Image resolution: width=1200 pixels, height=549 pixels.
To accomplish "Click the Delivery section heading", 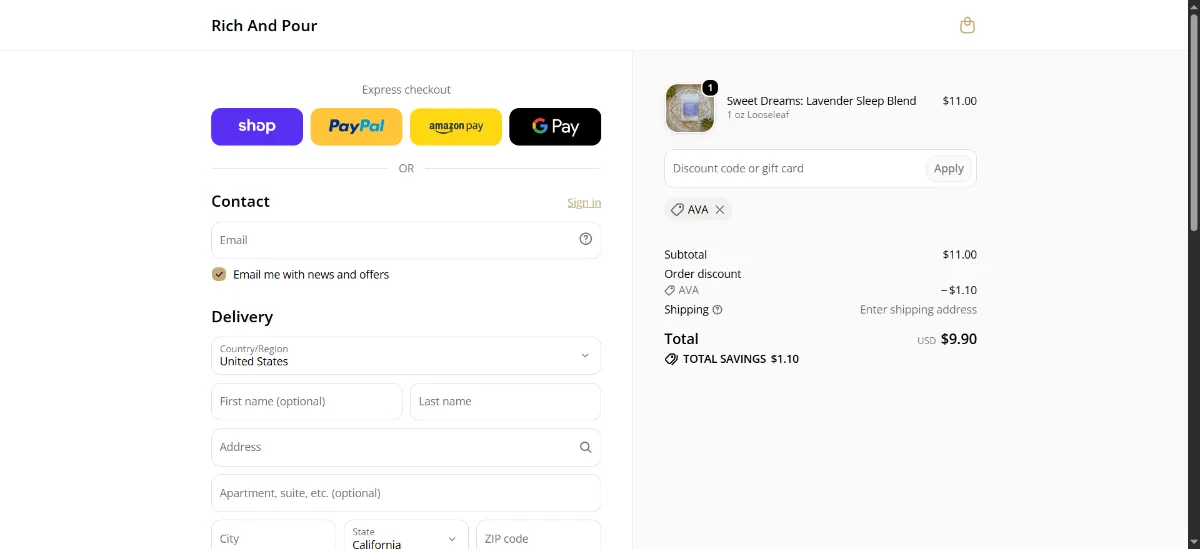I will pyautogui.click(x=242, y=317).
